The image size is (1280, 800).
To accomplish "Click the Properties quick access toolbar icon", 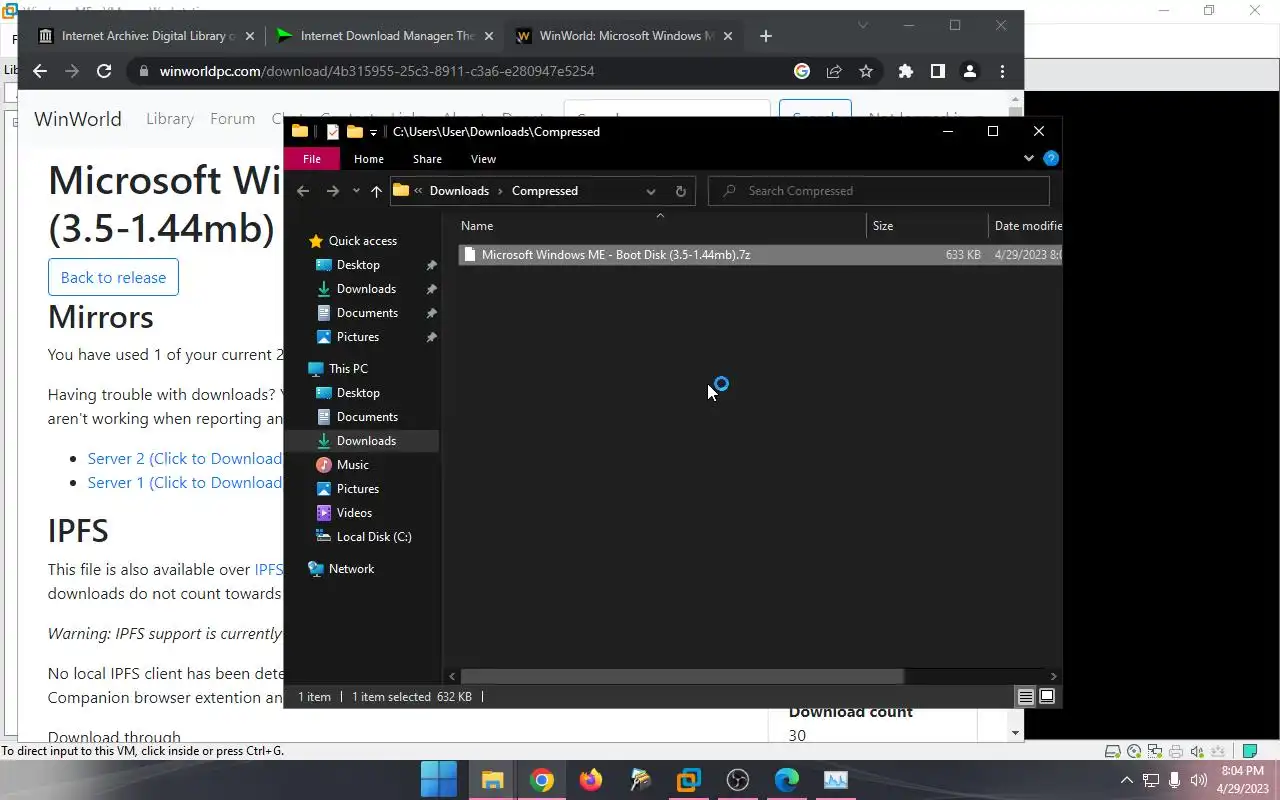I will pyautogui.click(x=333, y=132).
